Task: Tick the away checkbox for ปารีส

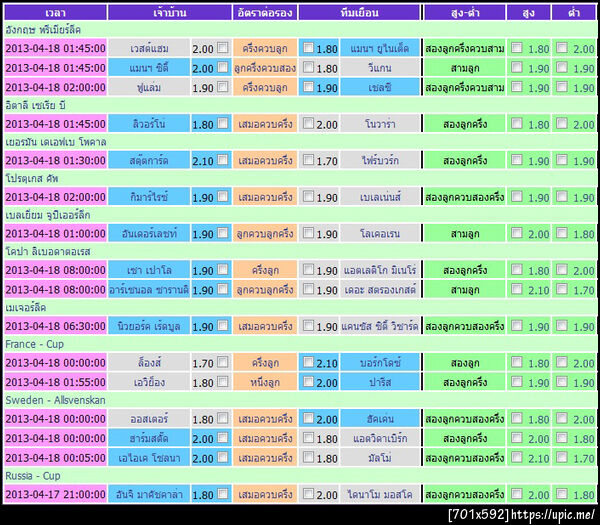Action: point(308,381)
